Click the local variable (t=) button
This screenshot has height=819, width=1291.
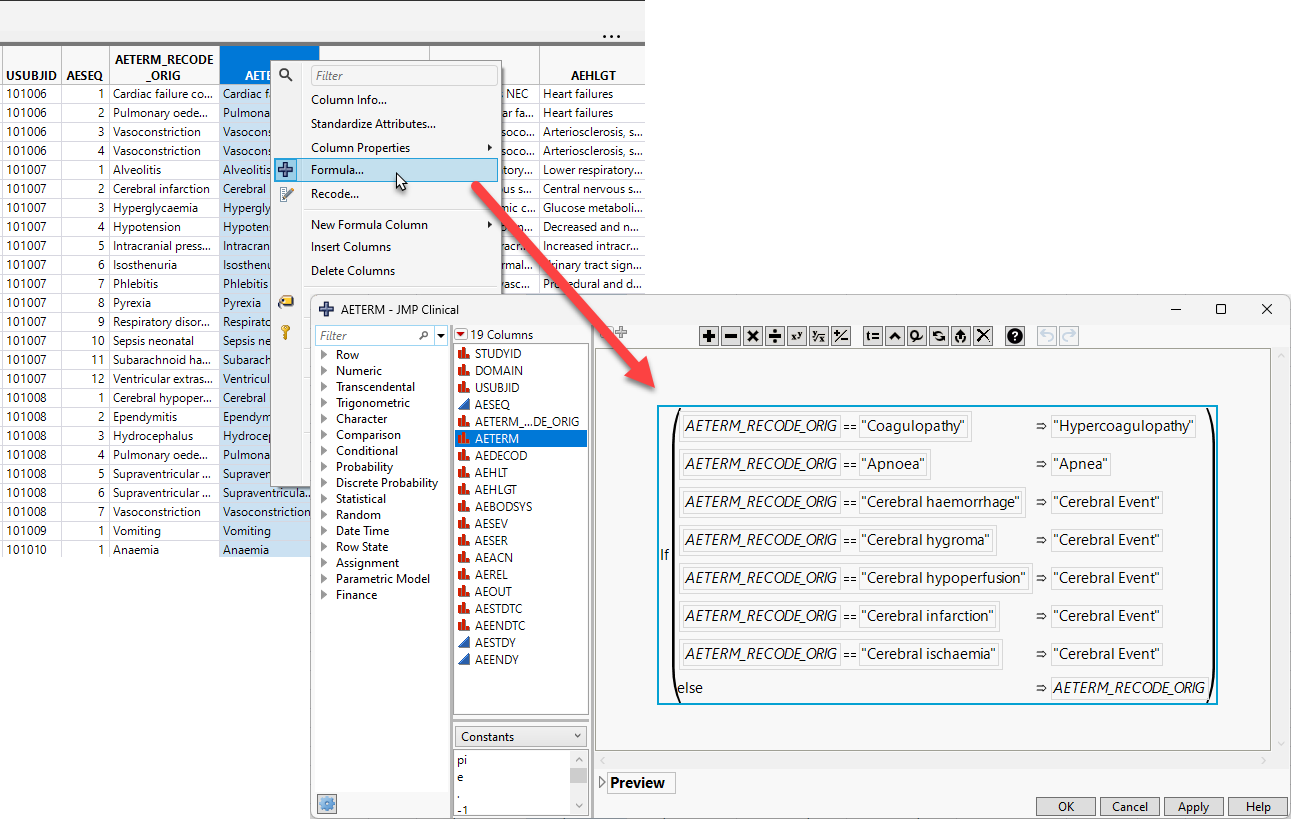pyautogui.click(x=873, y=336)
